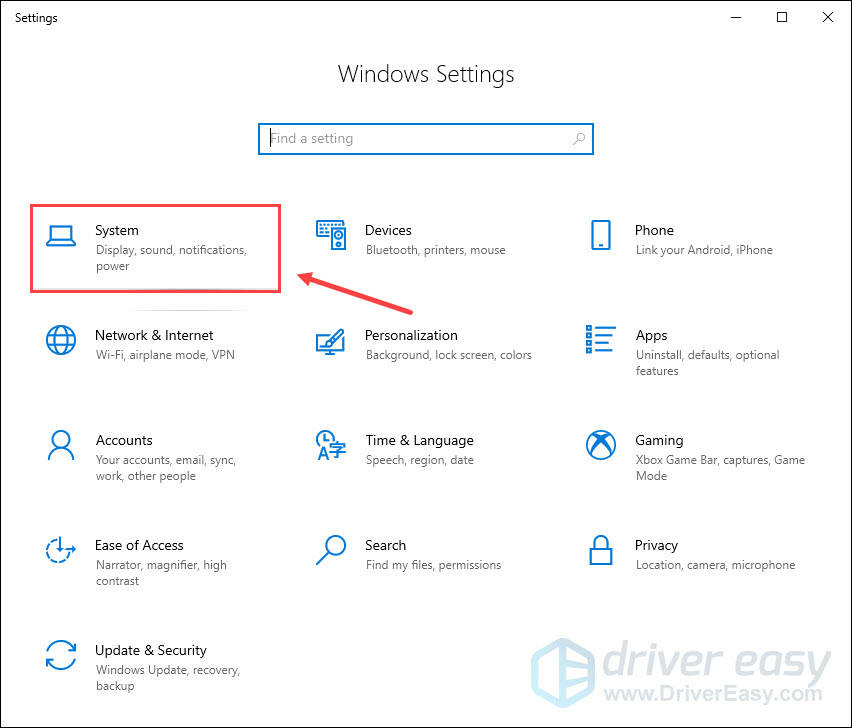This screenshot has height=728, width=852.
Task: Open Update & Security sync icon
Action: (61, 655)
